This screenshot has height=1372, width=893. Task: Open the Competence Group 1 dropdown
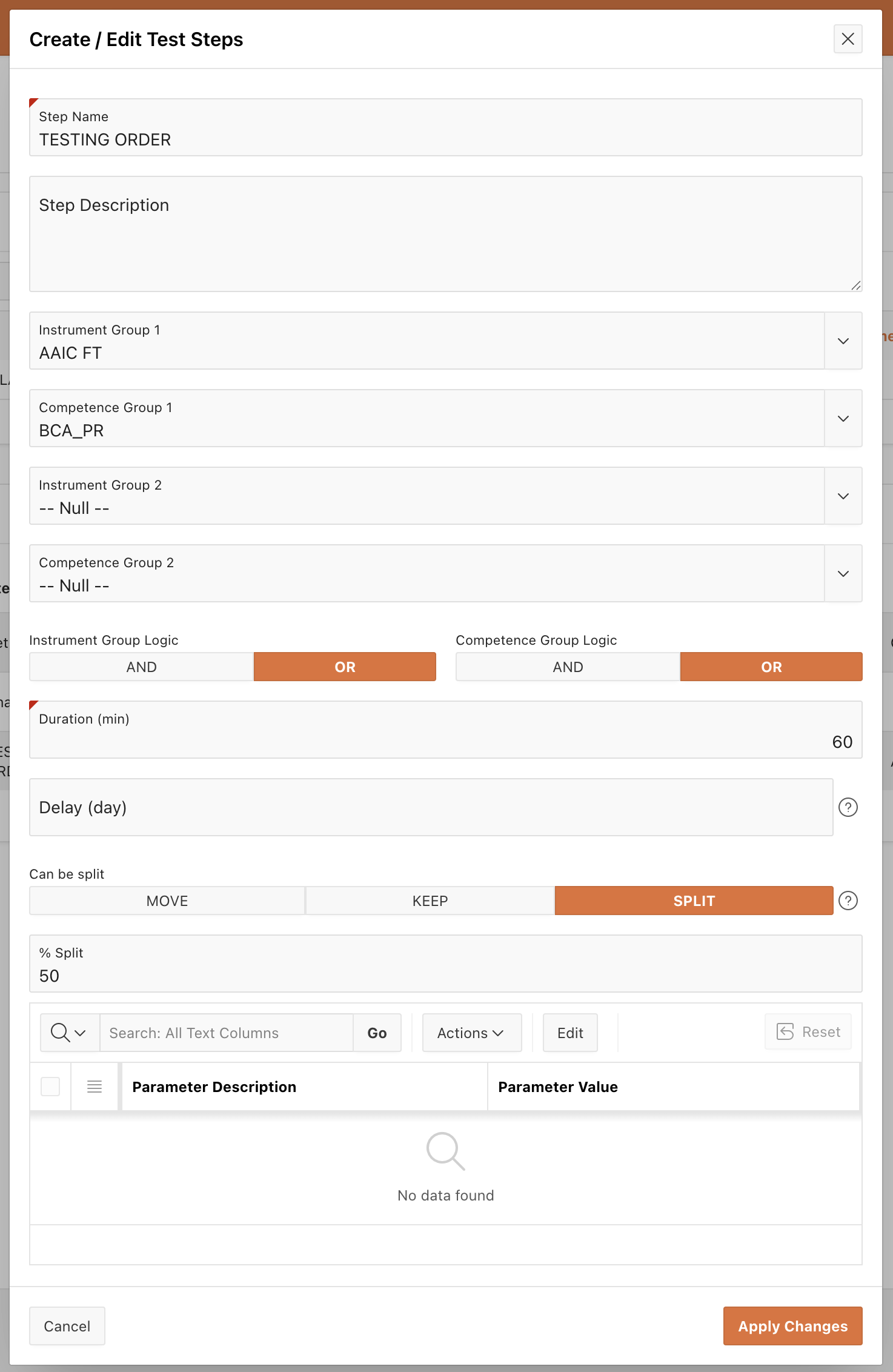(x=843, y=419)
